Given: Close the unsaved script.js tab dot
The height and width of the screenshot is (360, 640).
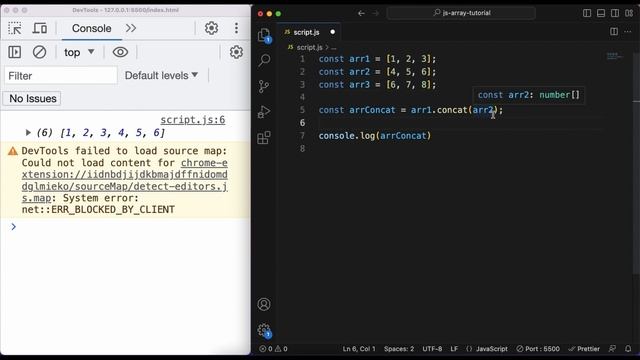Looking at the screenshot, I should pos(332,32).
